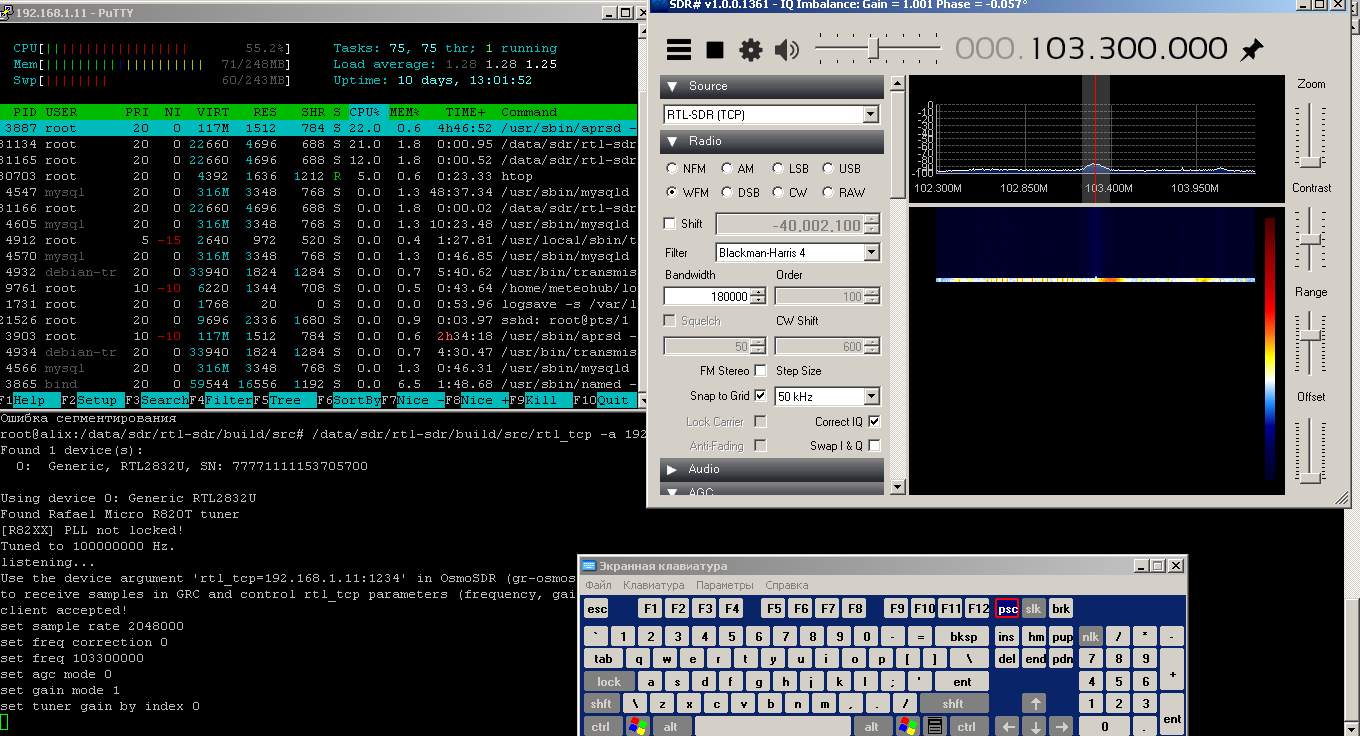Open the Blackman-Harris 4 filter dropdown

[871, 252]
